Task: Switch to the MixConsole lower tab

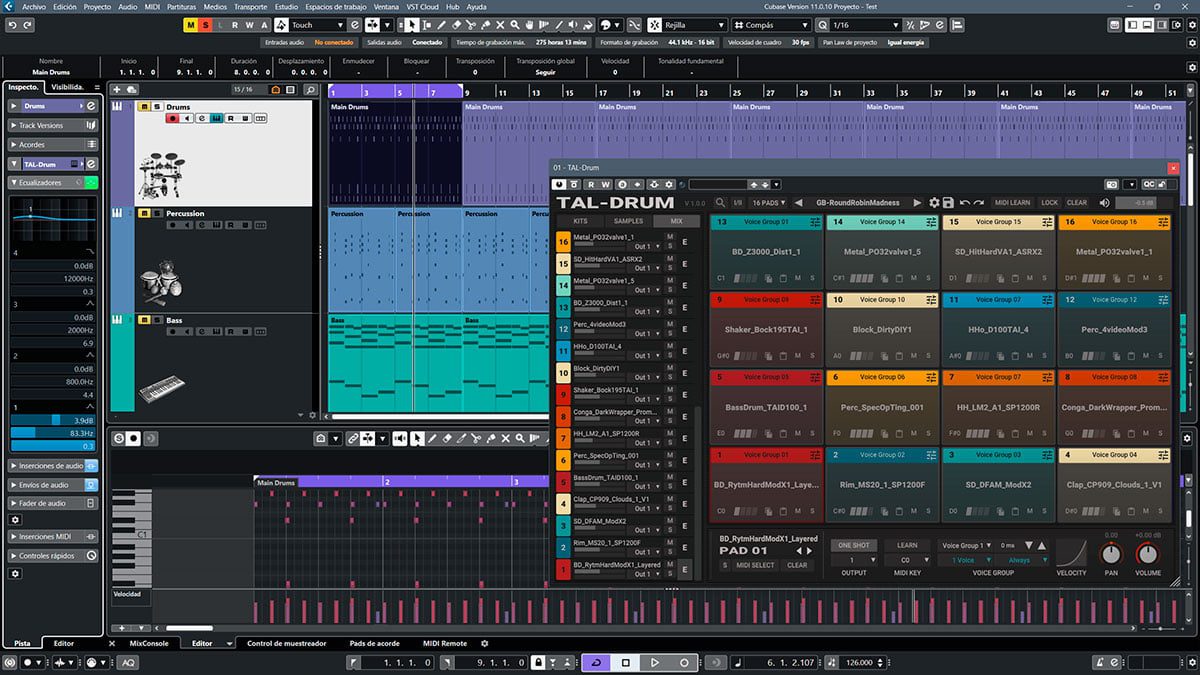Action: point(149,643)
